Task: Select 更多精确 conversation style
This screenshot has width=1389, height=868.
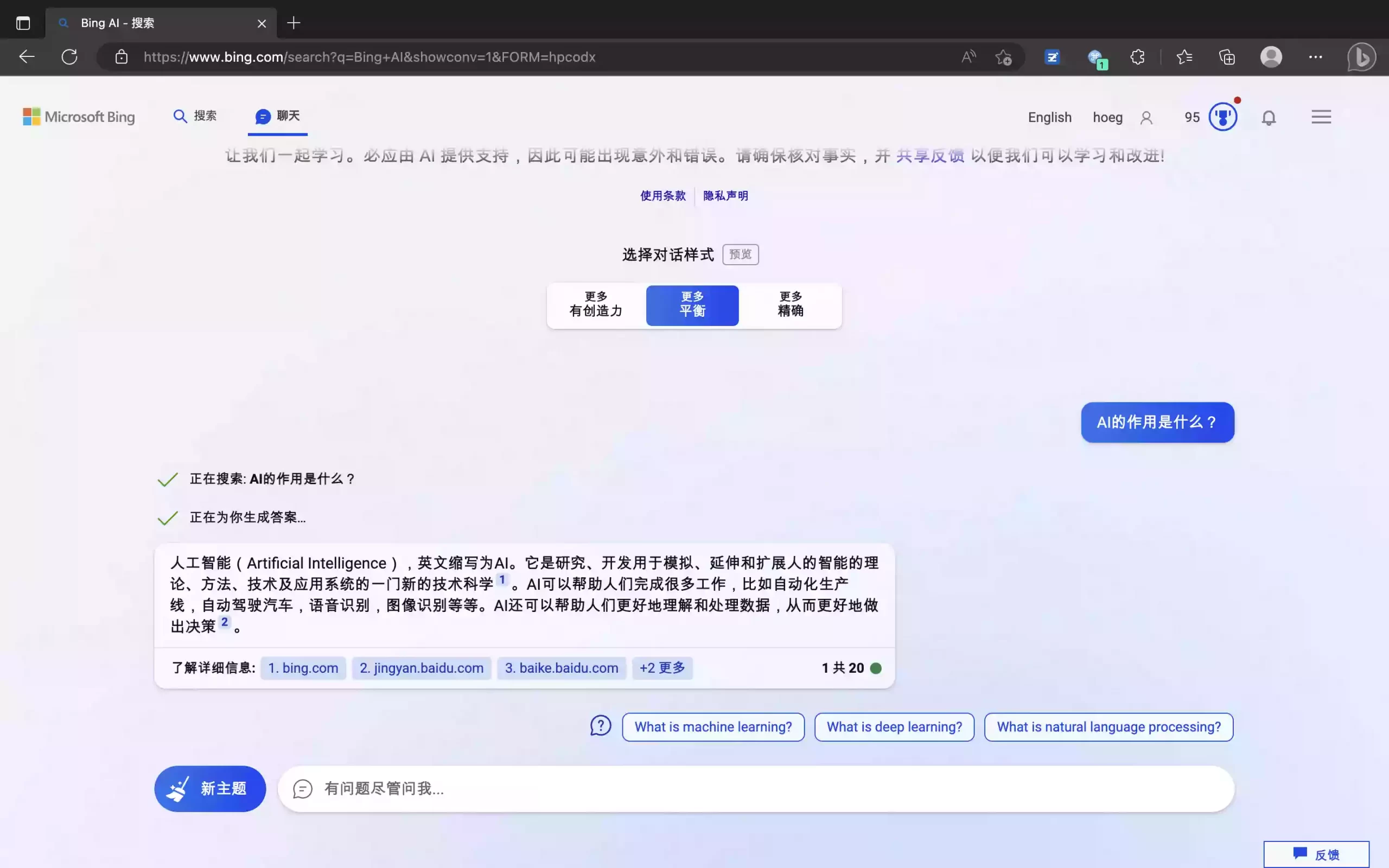Action: pyautogui.click(x=791, y=305)
